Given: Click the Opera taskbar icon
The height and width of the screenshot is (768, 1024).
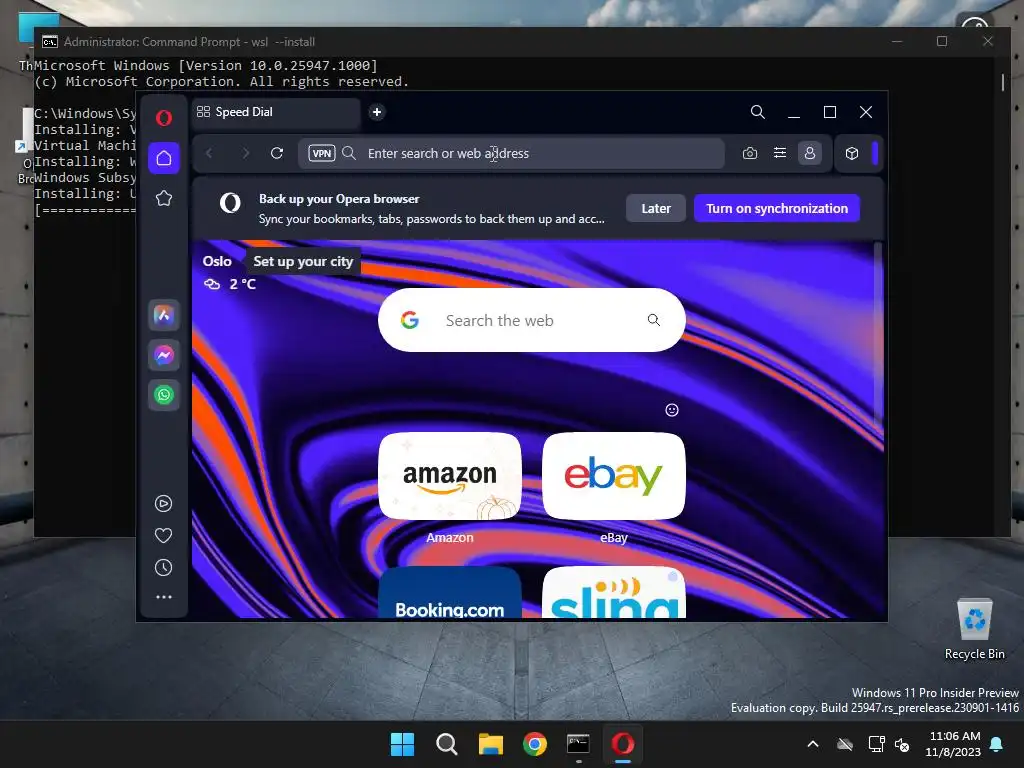Looking at the screenshot, I should pos(623,744).
